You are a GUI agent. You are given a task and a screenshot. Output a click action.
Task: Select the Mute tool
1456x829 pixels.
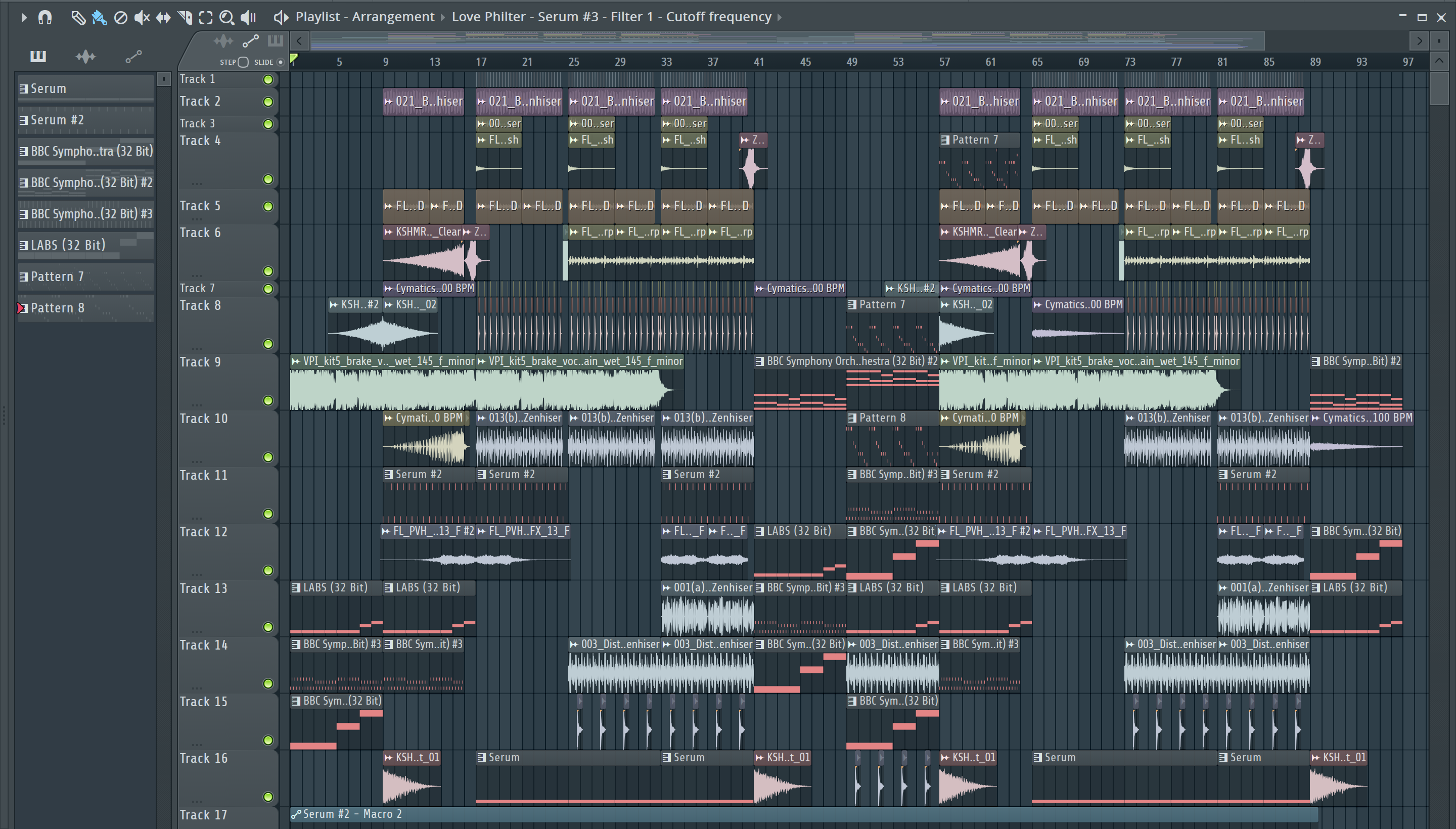click(x=142, y=18)
